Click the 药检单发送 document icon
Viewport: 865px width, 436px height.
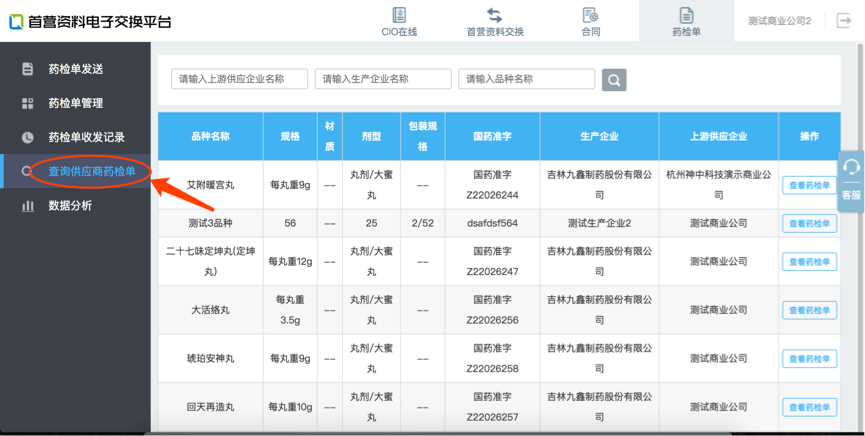28,69
